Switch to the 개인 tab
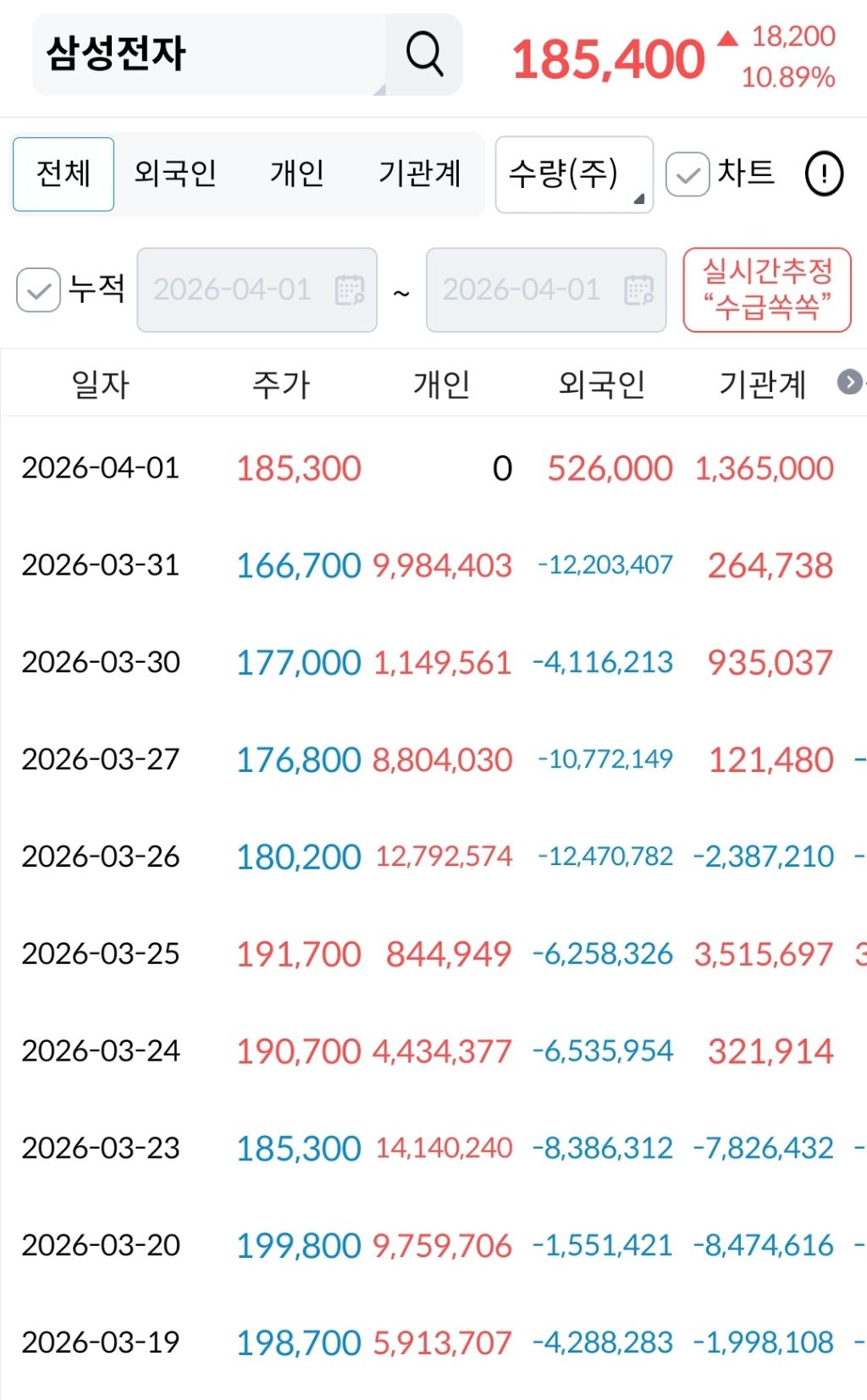Viewport: 867px width, 1400px height. point(297,174)
